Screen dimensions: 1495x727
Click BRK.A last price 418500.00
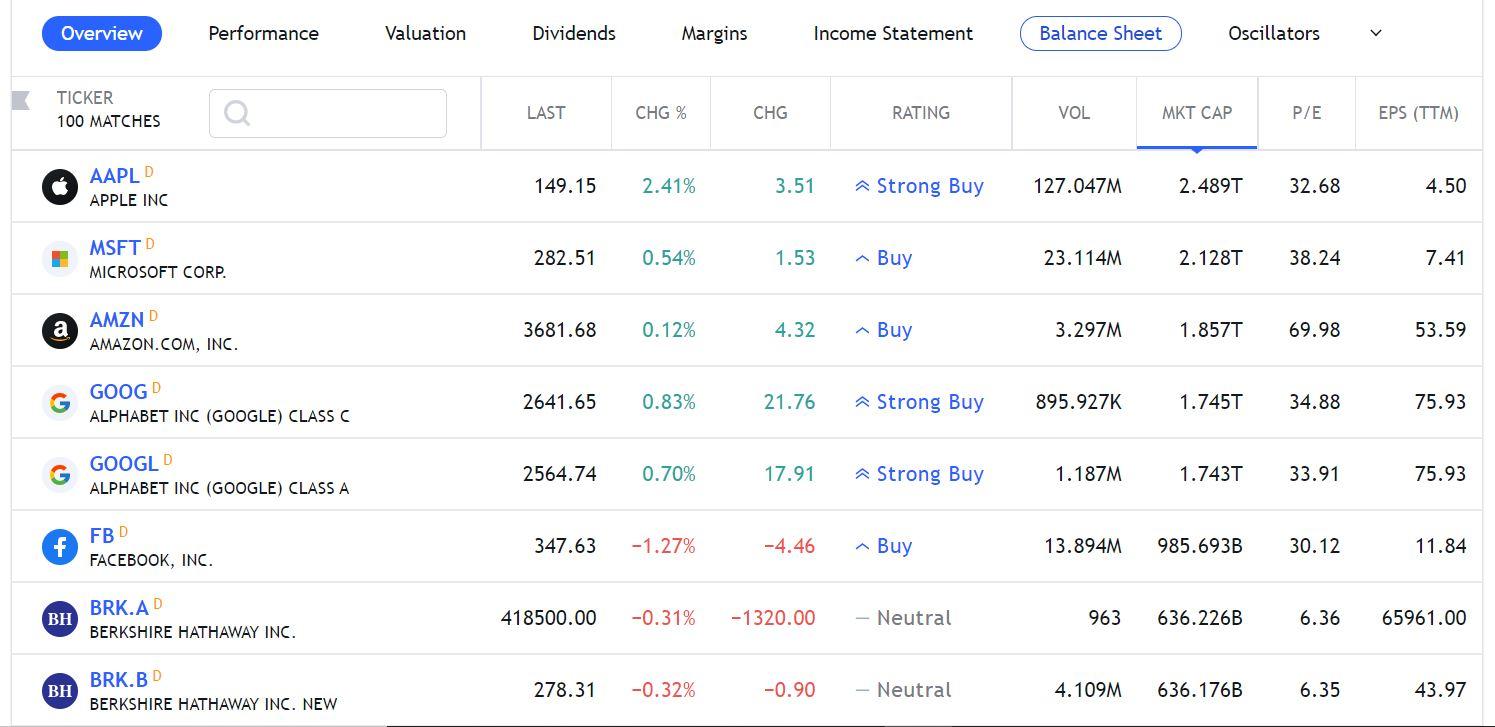[548, 618]
